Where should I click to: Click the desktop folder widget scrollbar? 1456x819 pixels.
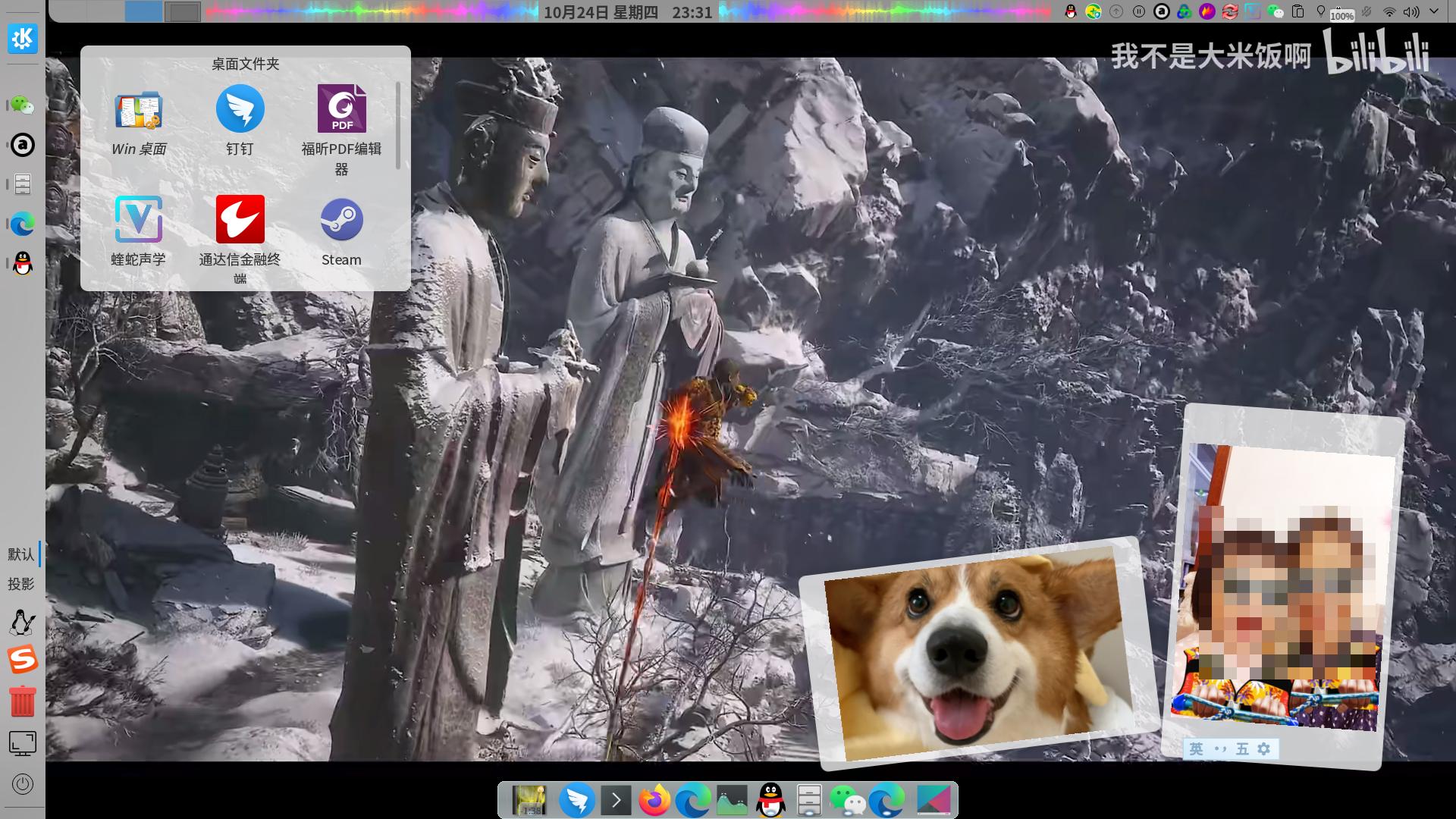coord(398,125)
